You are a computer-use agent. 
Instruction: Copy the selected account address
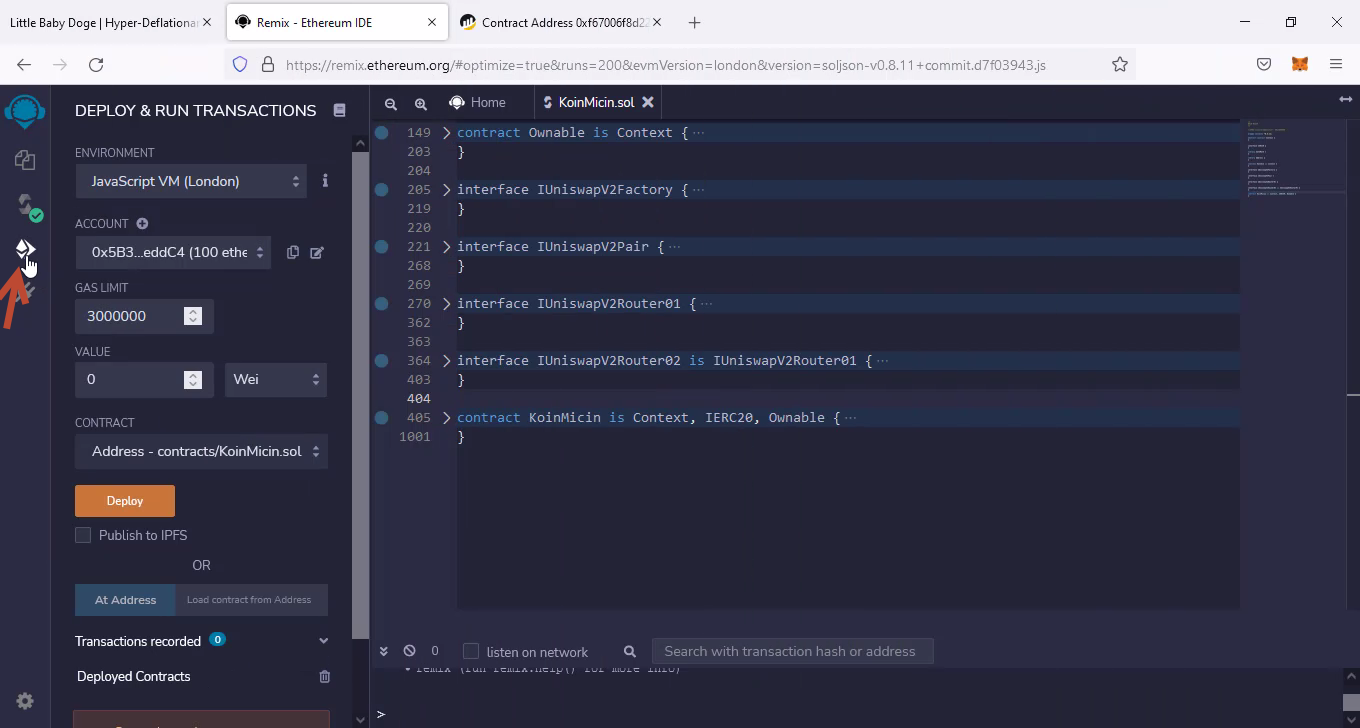tap(293, 253)
